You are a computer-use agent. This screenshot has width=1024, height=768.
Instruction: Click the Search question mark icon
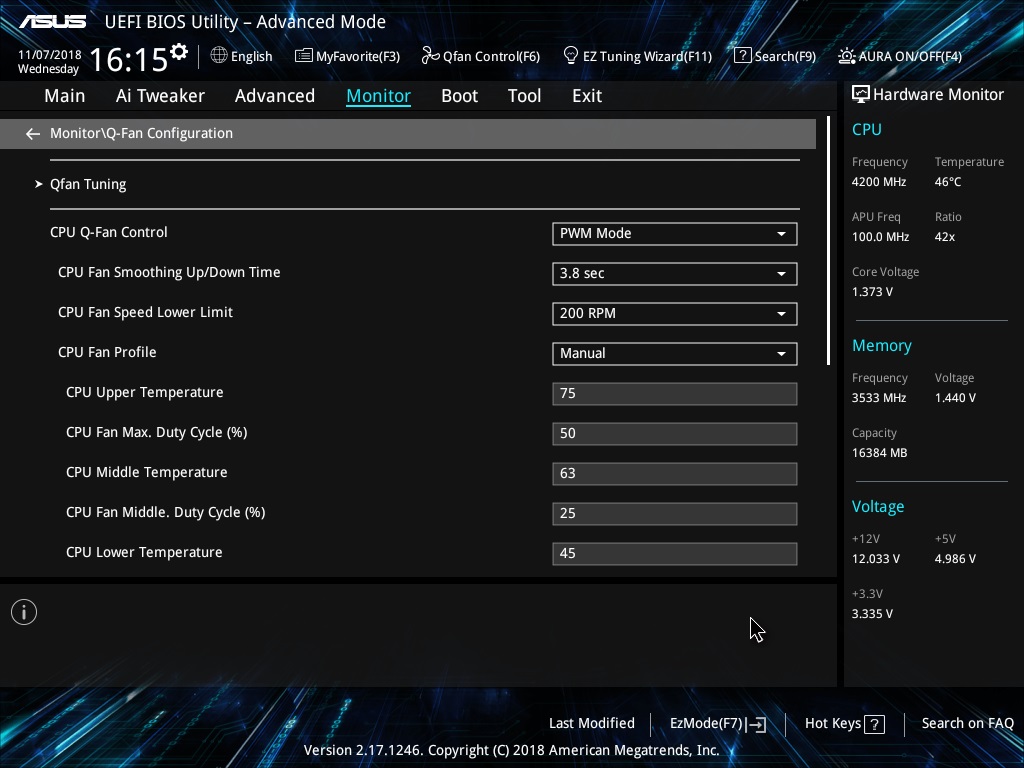[743, 56]
